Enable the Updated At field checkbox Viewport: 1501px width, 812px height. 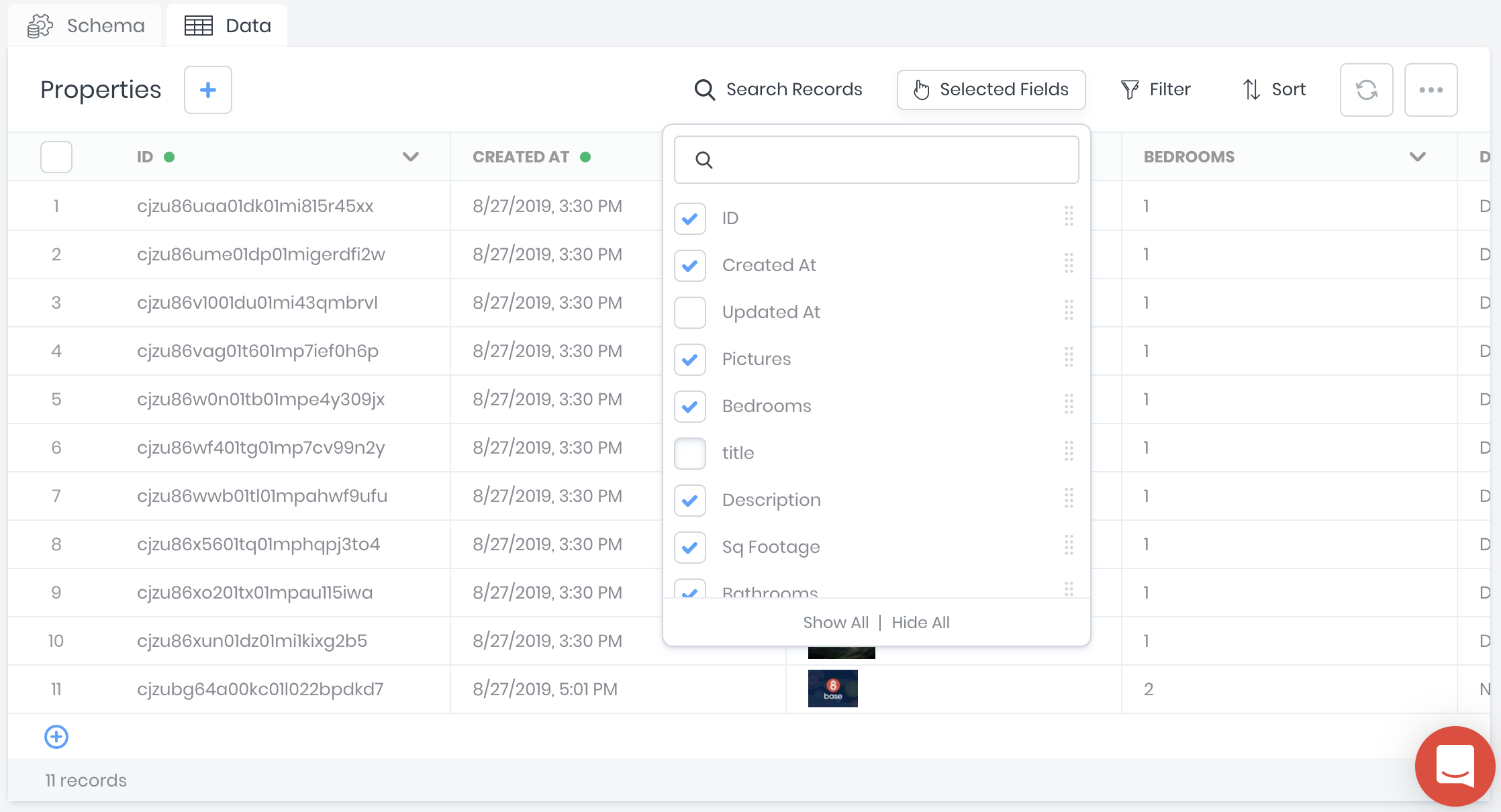[x=690, y=313]
